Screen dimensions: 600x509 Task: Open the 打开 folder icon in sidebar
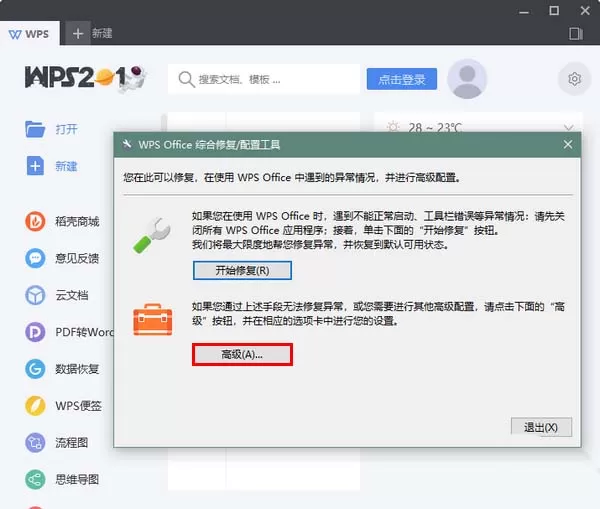35,129
